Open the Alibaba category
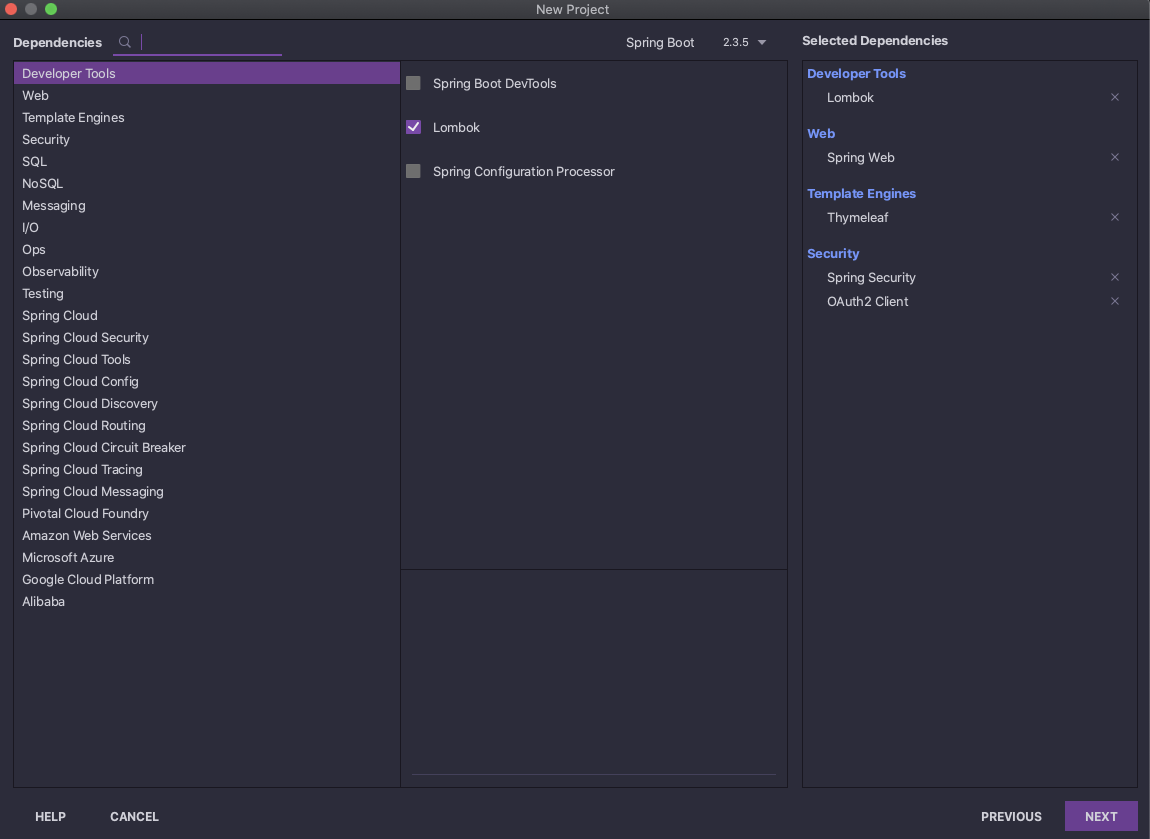 click(x=207, y=601)
